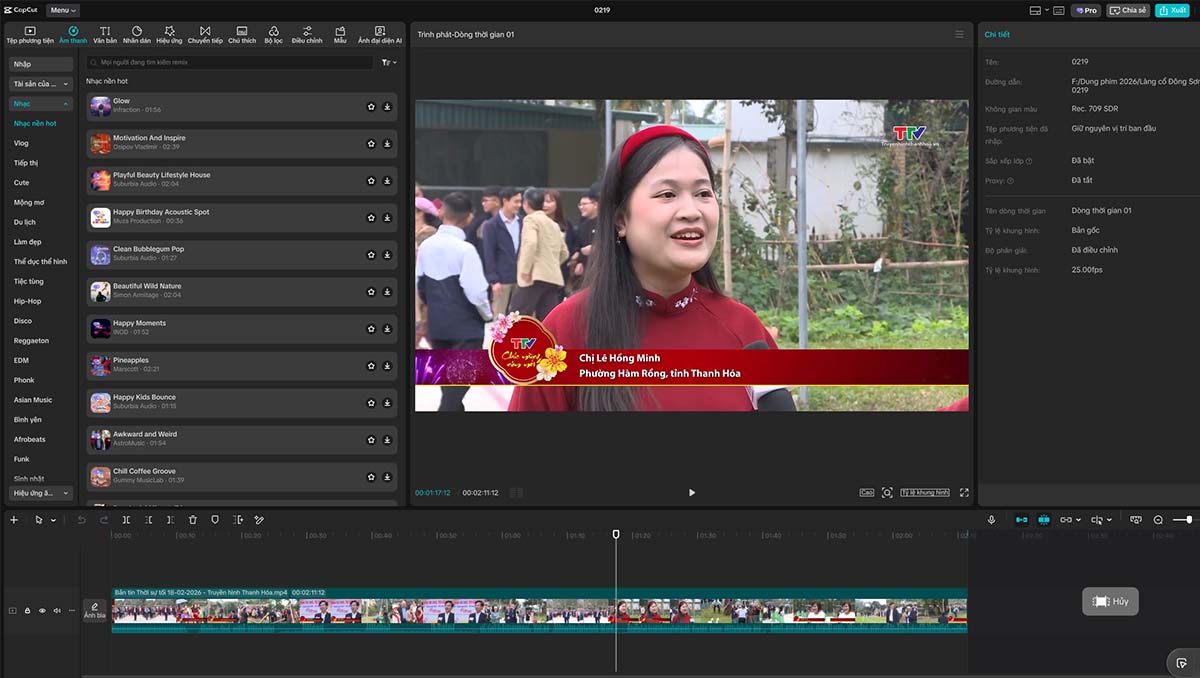Download the Happy Birthday Acoustic Spot track
1200x678 pixels.
387,217
